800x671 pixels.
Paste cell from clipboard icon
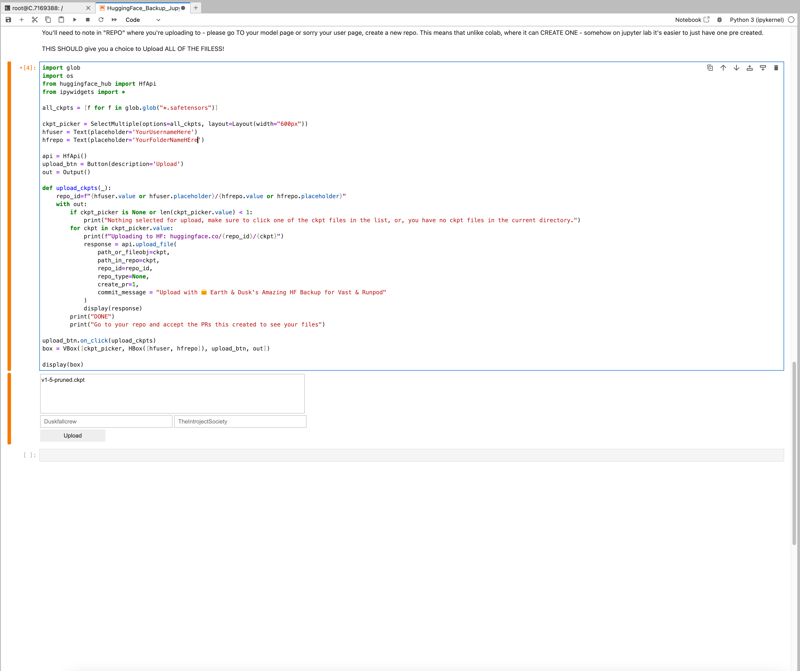coord(61,20)
